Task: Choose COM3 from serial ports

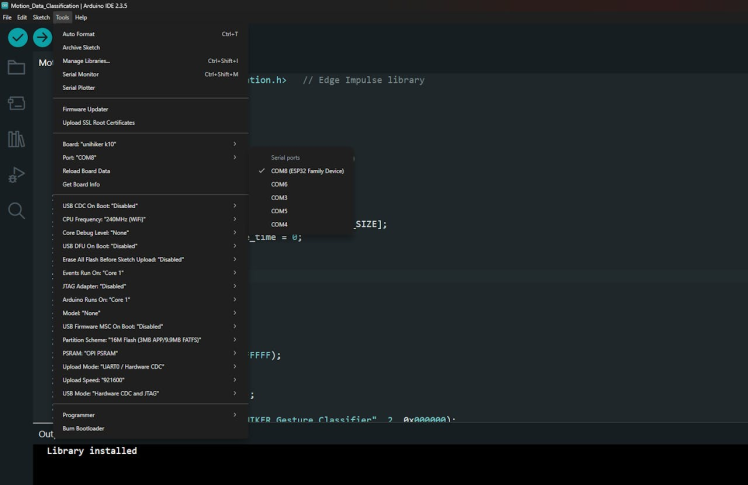Action: (279, 198)
